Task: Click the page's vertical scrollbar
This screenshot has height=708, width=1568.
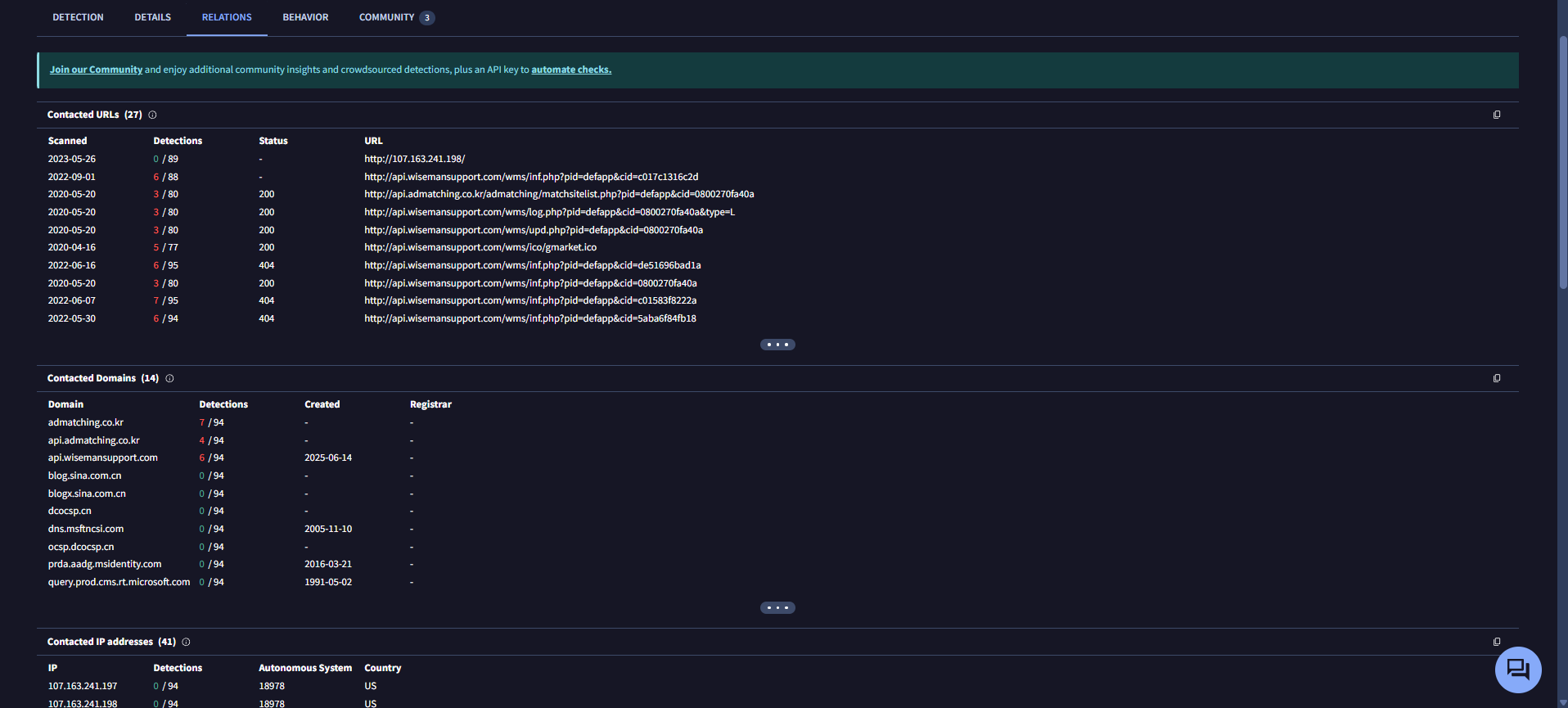Action: (x=1563, y=164)
